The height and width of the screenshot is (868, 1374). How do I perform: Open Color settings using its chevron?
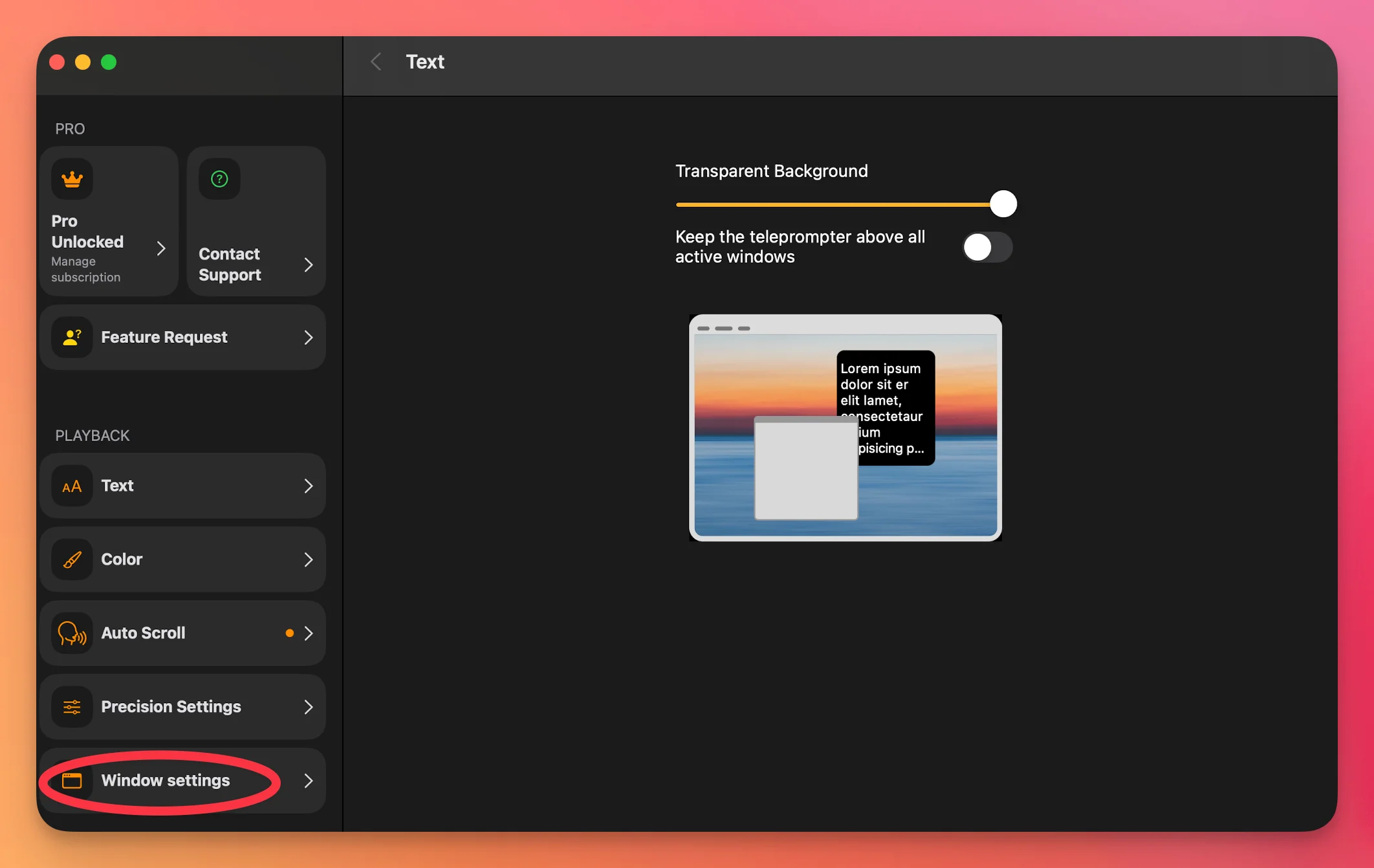click(308, 559)
